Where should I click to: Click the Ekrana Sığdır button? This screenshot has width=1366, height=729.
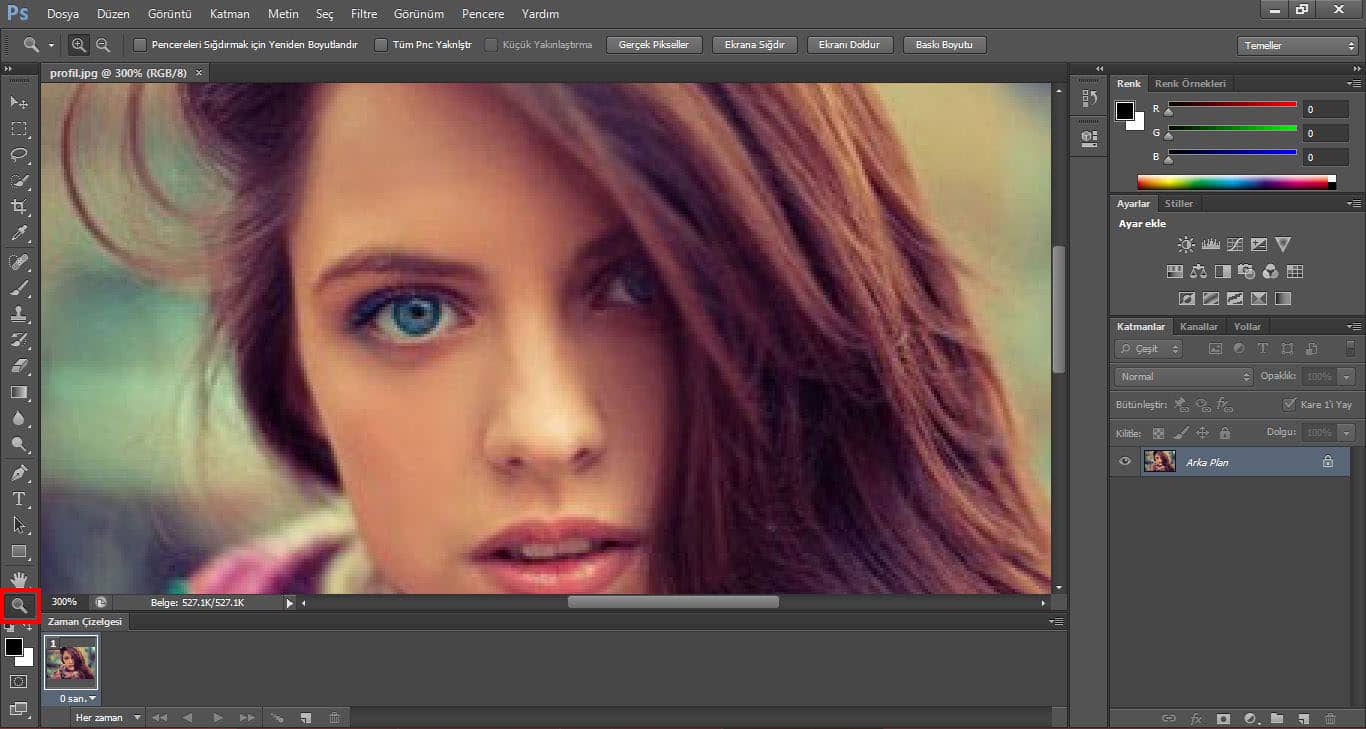pos(754,45)
